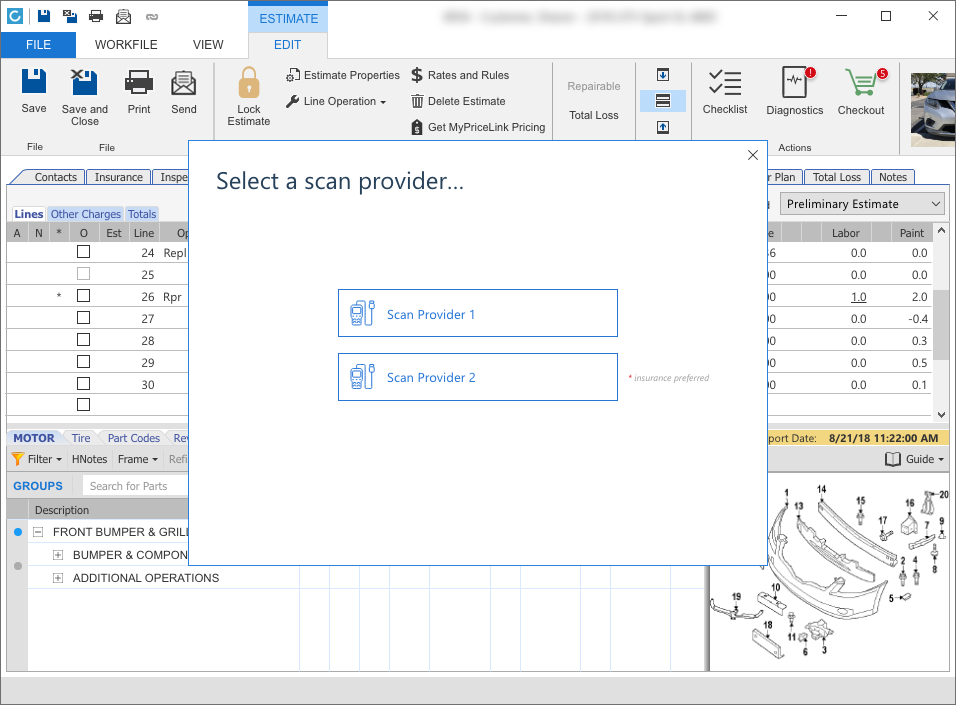This screenshot has height=705, width=956.
Task: Toggle checkbox in the empty last line
Action: click(x=84, y=404)
